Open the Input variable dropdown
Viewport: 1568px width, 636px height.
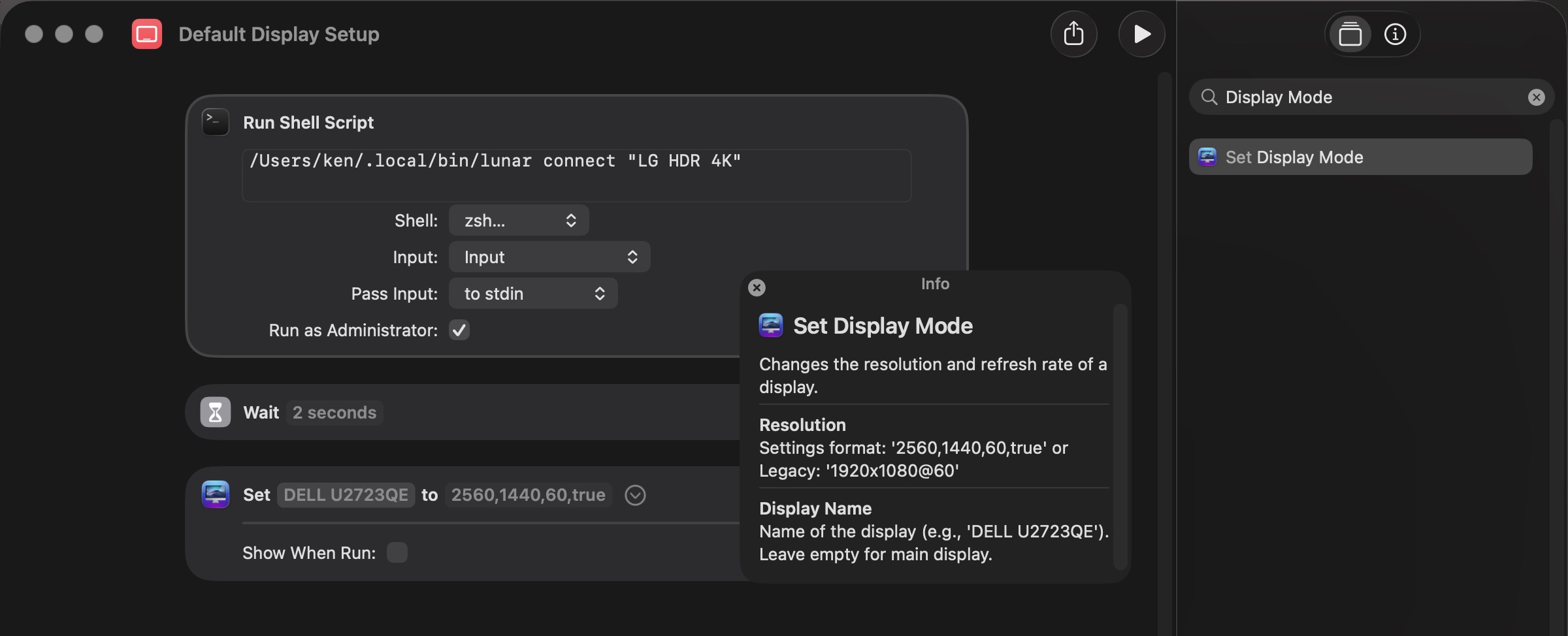(x=549, y=257)
